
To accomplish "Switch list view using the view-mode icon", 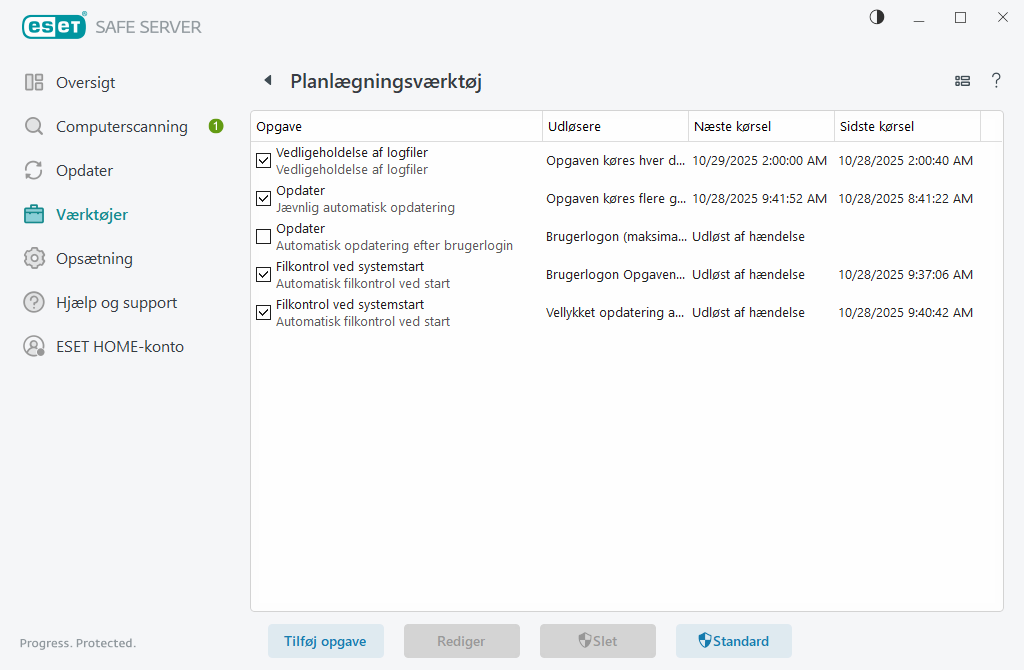I will tap(963, 81).
